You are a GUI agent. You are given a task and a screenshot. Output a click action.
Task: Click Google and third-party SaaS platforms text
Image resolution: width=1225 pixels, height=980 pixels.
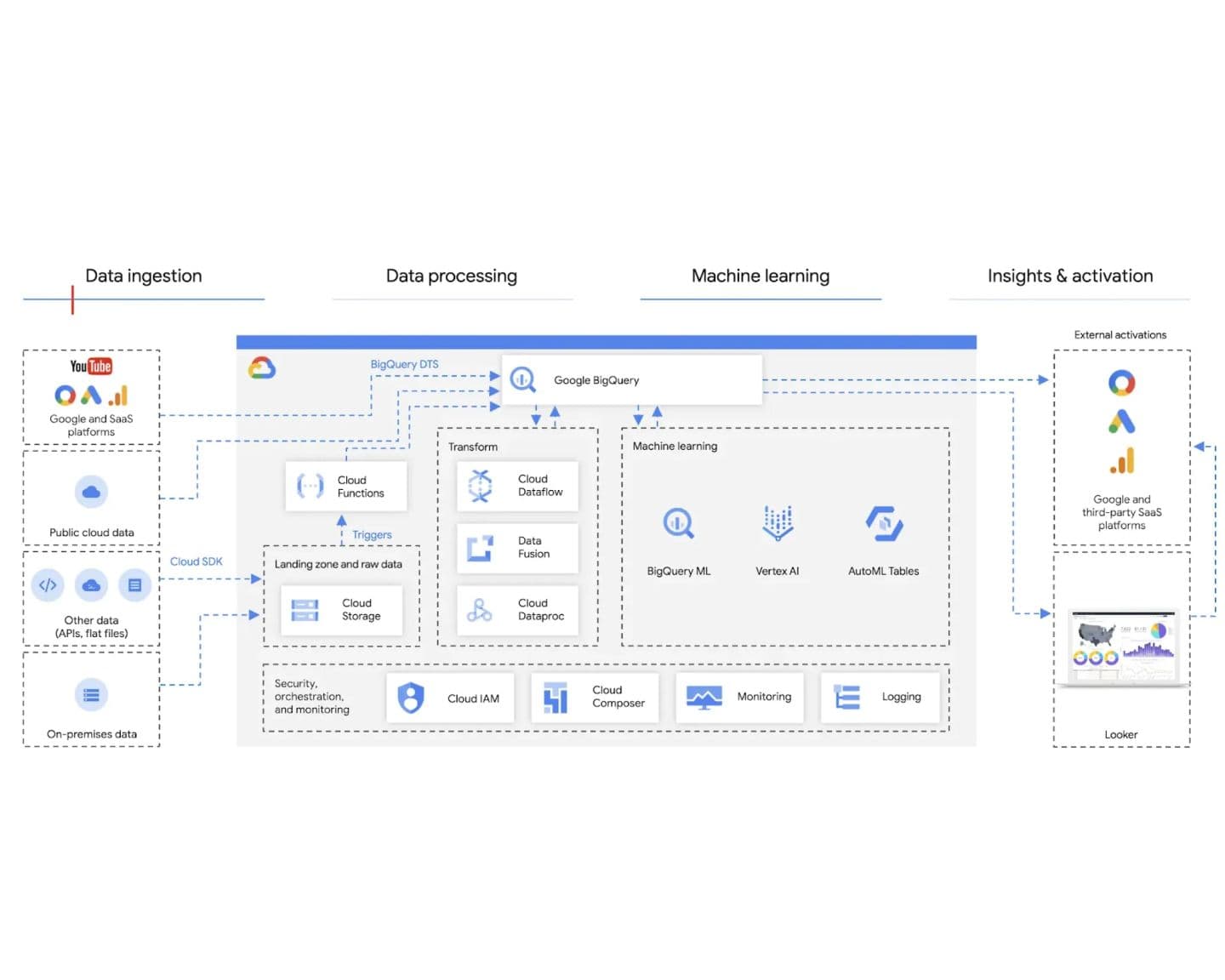[1122, 512]
